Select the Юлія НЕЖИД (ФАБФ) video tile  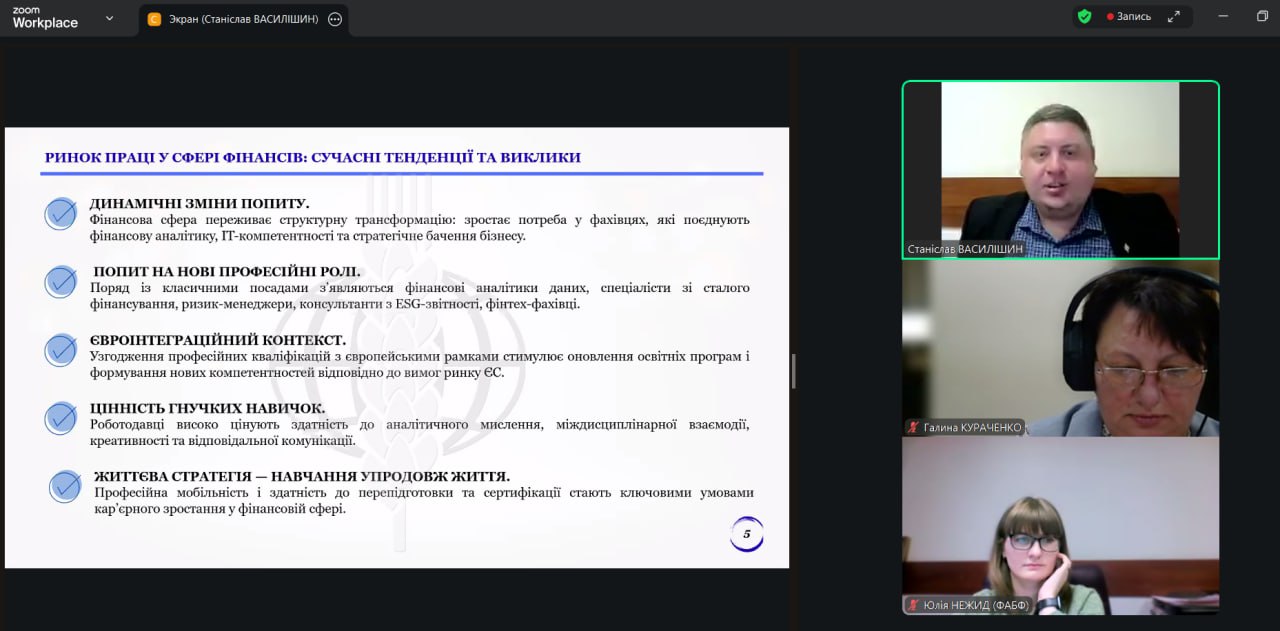point(1060,525)
